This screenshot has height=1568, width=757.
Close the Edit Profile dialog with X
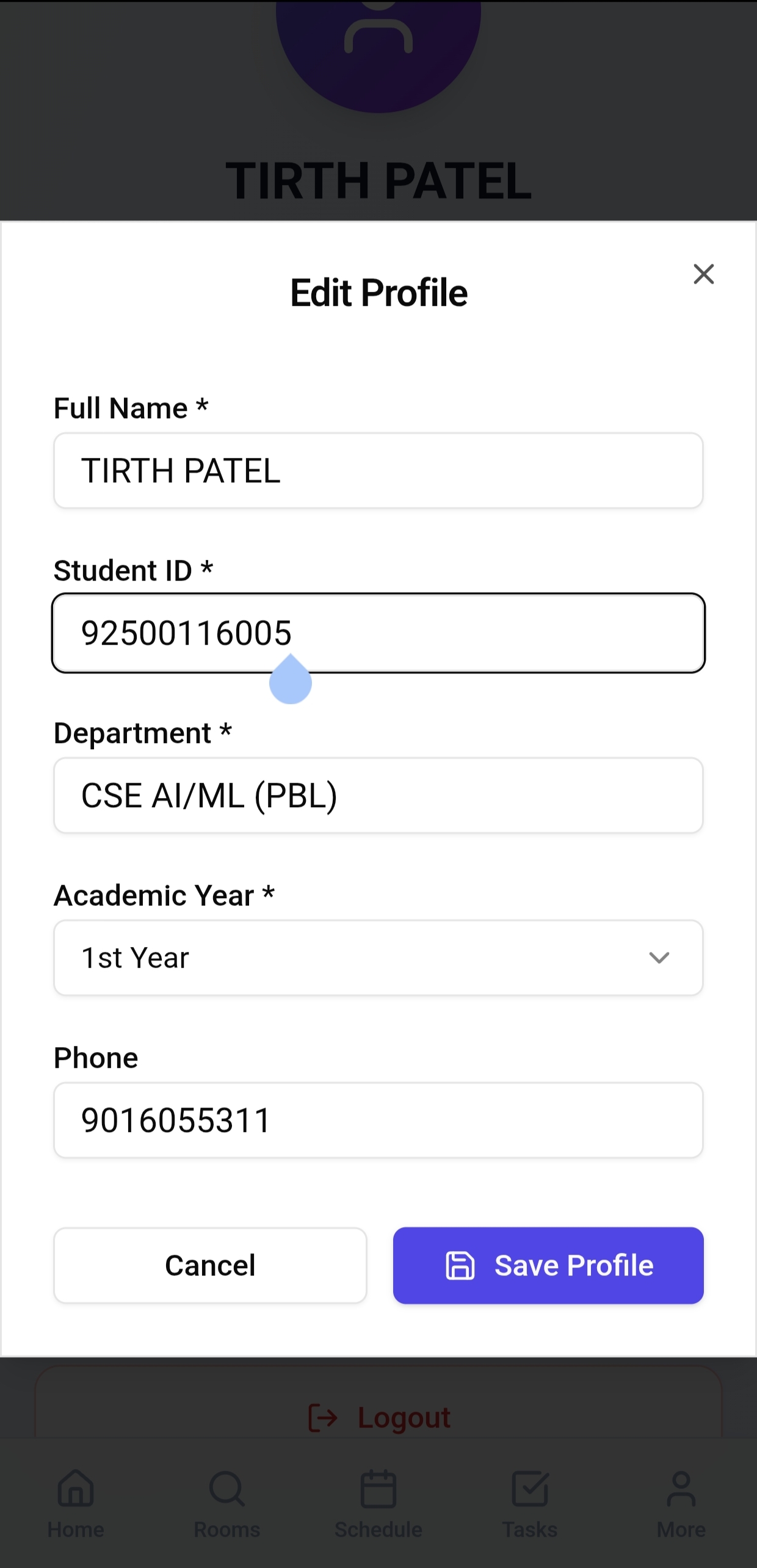point(703,274)
